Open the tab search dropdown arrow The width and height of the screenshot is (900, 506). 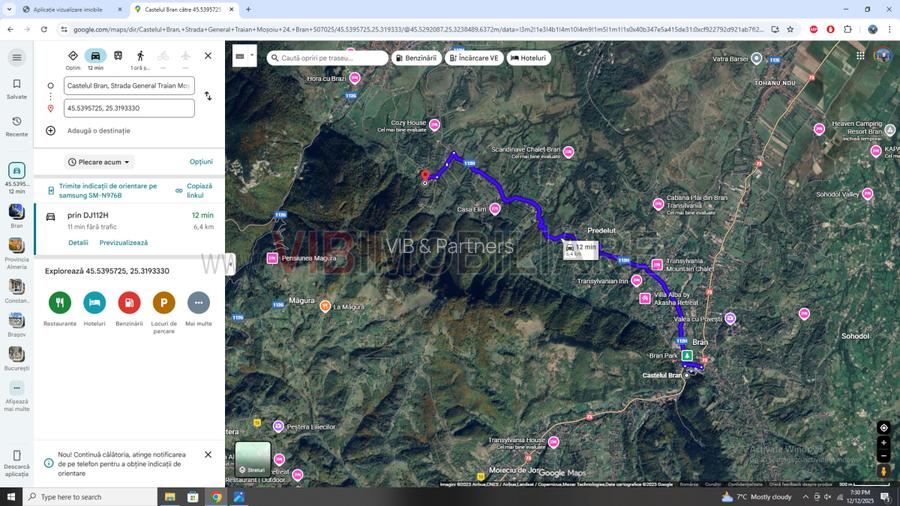click(x=9, y=9)
